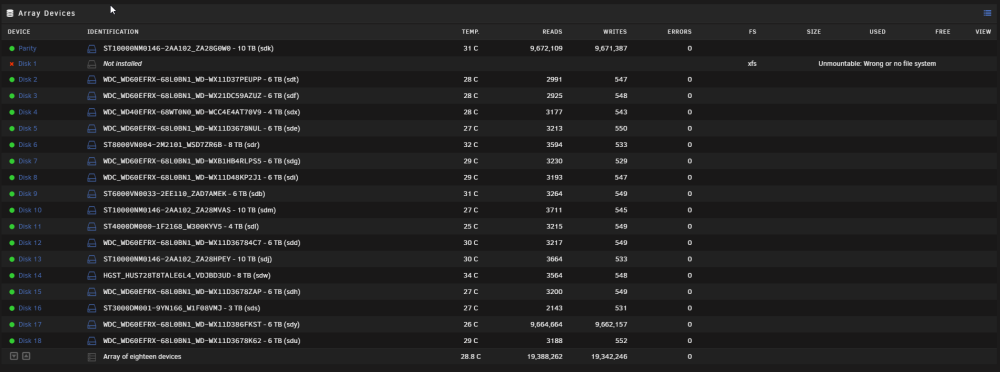Open the Disk 18 link
Screen dimensions: 1000x372
[30, 341]
